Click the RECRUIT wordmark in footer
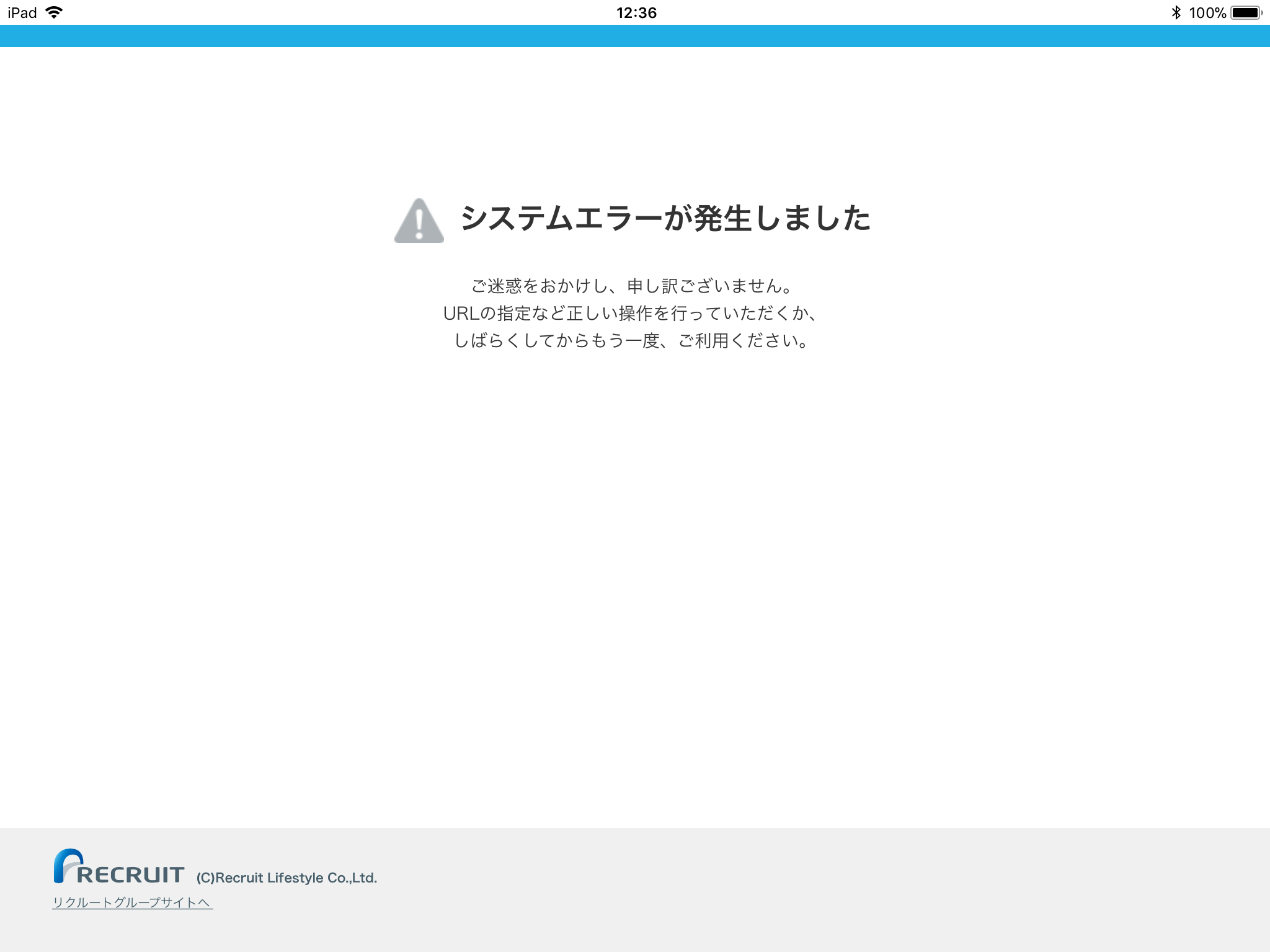 [131, 875]
